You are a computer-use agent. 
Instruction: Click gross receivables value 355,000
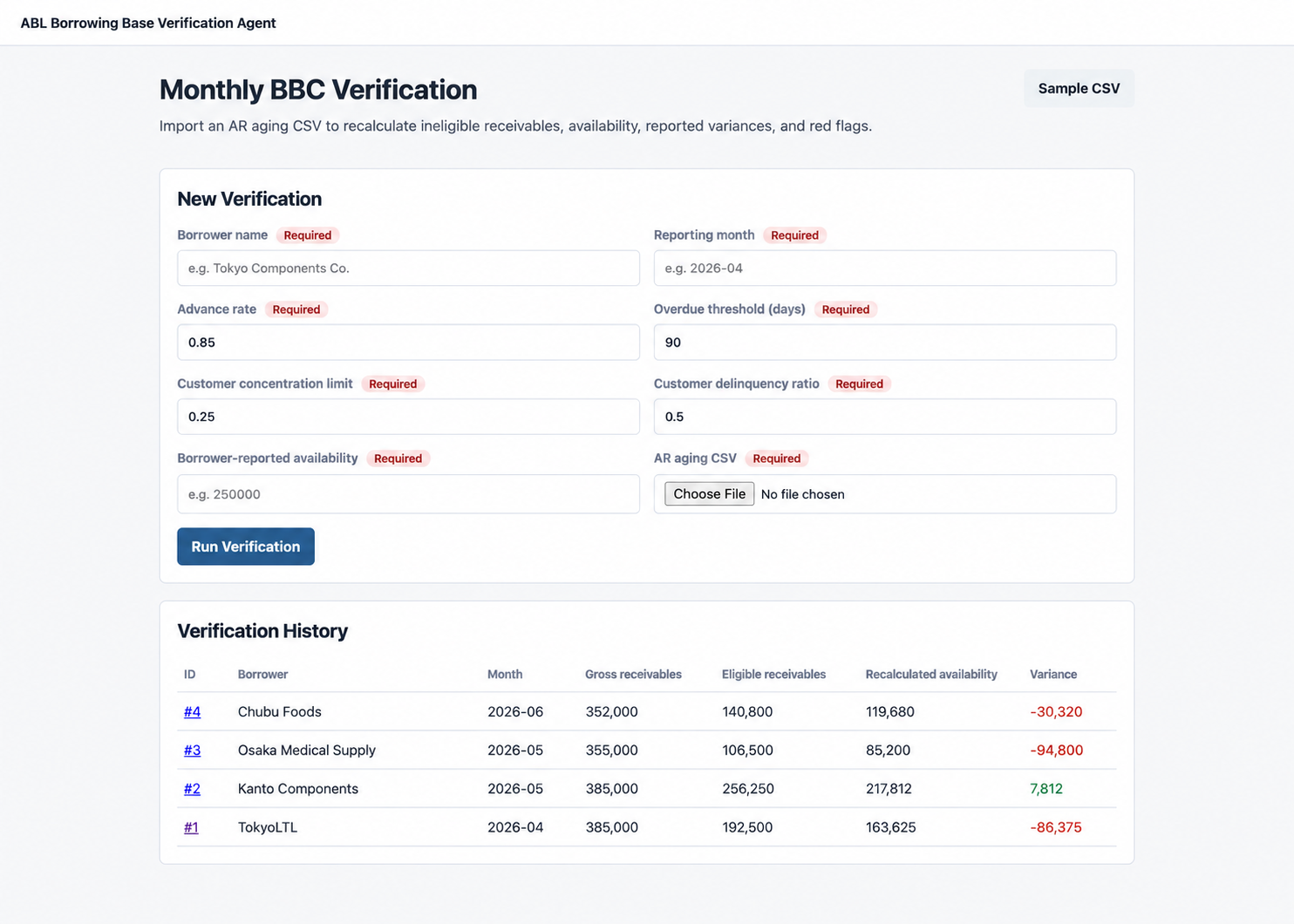click(612, 750)
